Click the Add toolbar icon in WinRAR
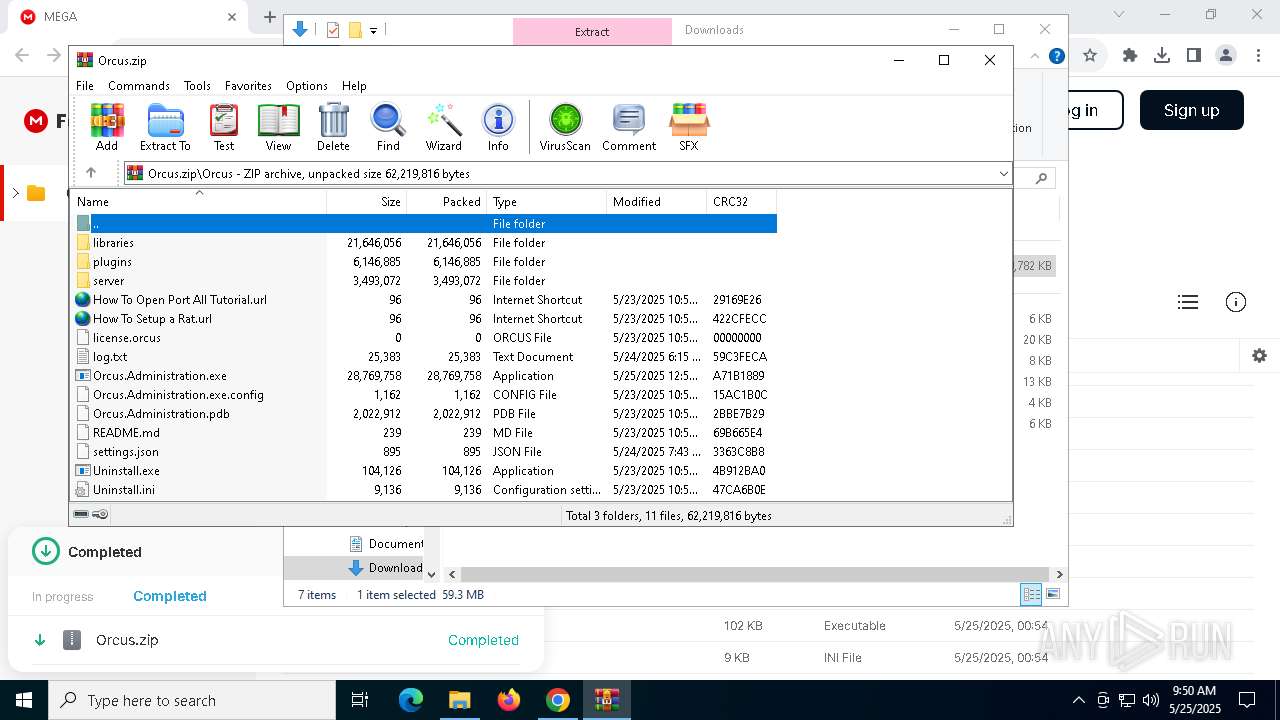Image resolution: width=1280 pixels, height=720 pixels. click(x=107, y=127)
